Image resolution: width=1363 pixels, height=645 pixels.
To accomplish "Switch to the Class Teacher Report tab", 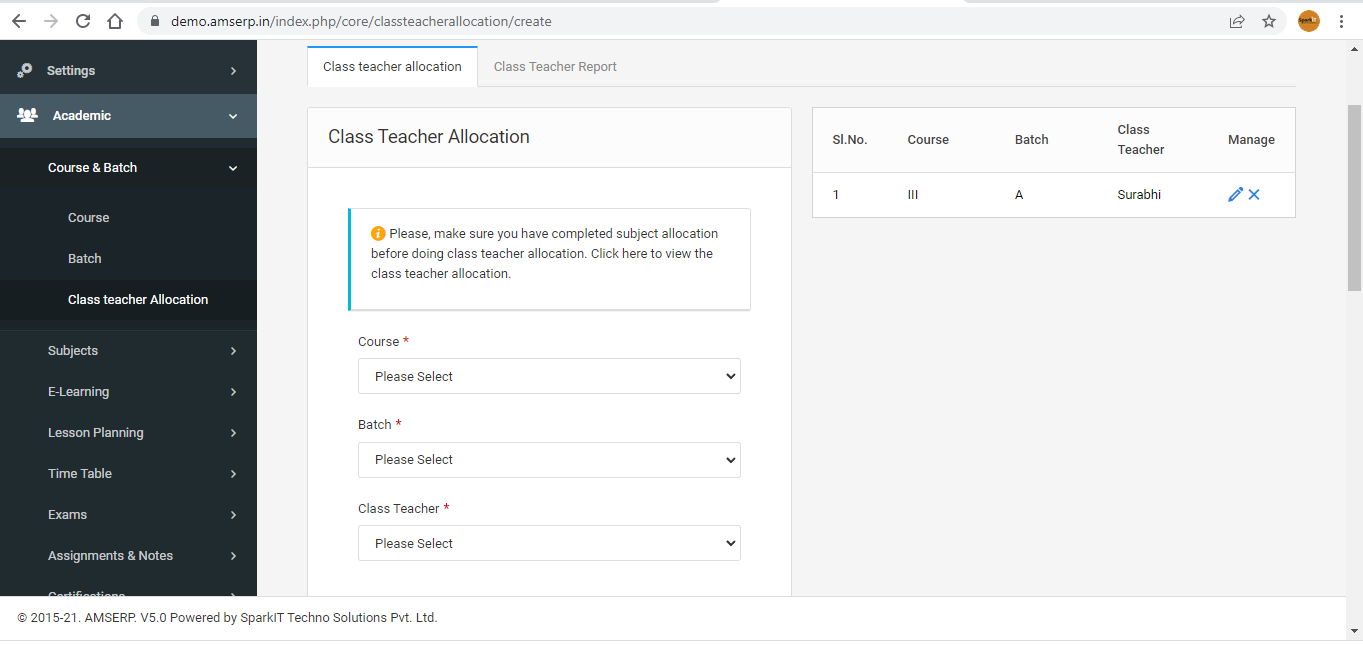I will pyautogui.click(x=555, y=66).
